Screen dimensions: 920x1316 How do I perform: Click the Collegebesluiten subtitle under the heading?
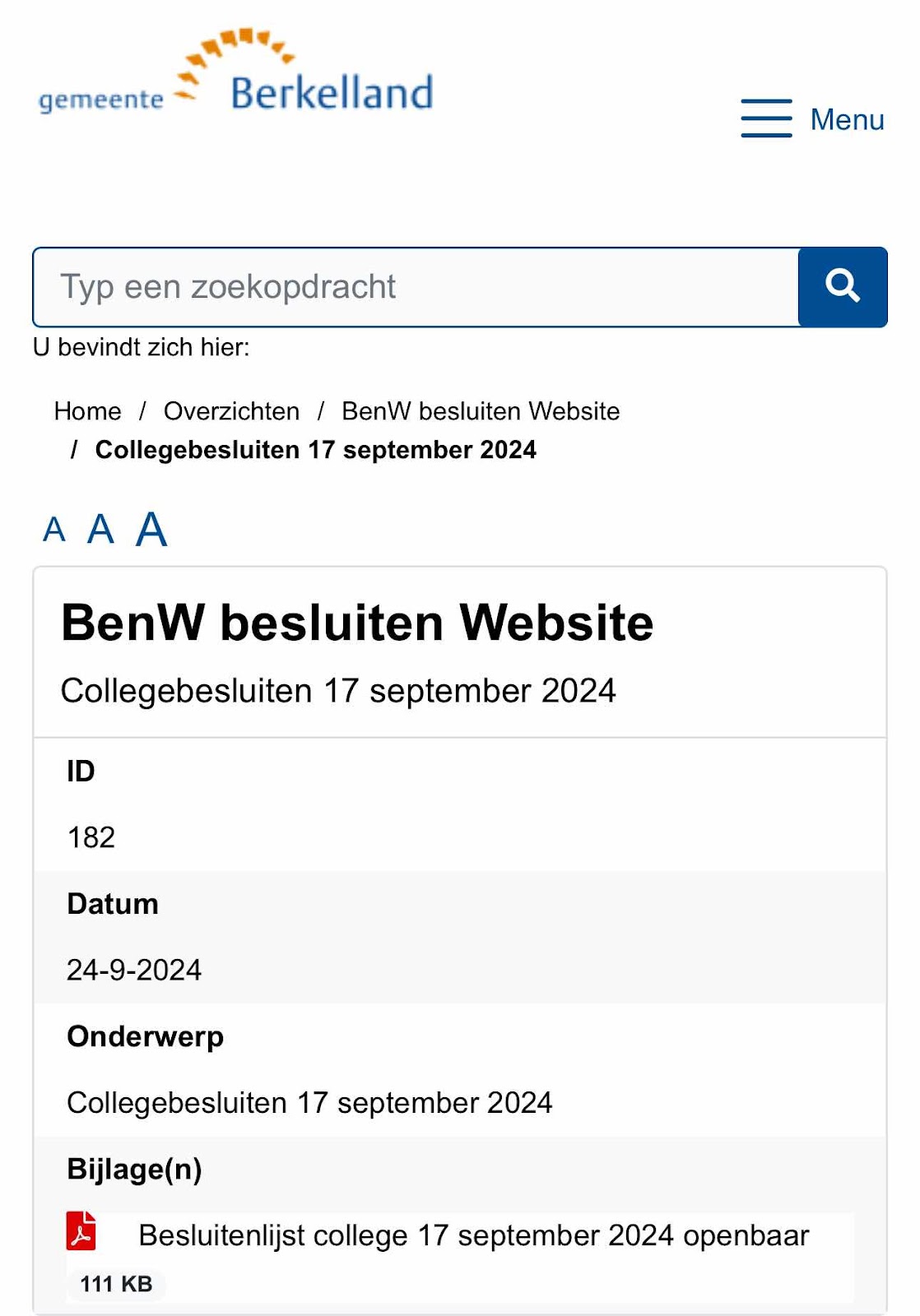coord(338,691)
